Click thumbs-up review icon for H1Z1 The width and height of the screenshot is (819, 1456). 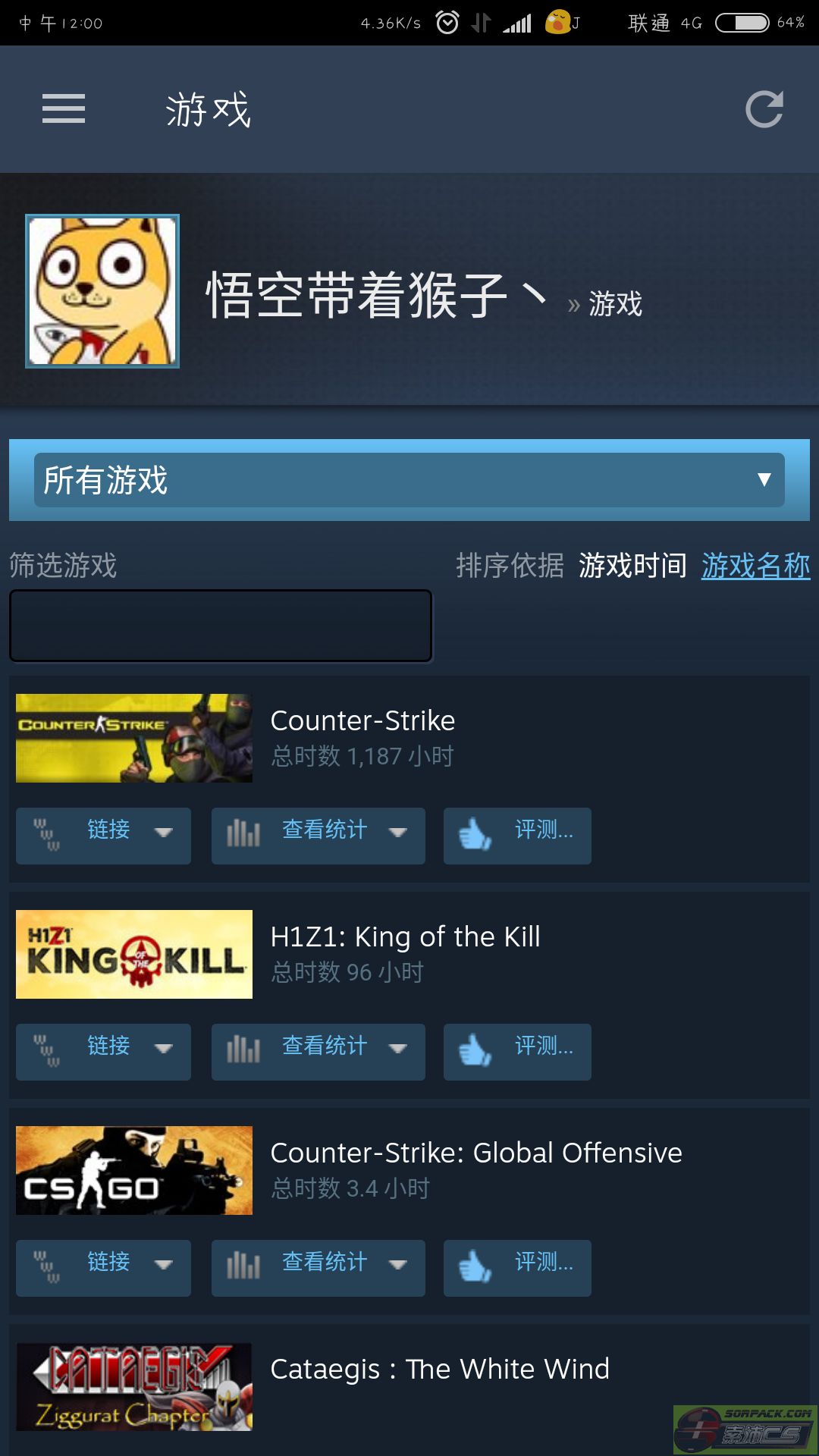pos(475,1051)
